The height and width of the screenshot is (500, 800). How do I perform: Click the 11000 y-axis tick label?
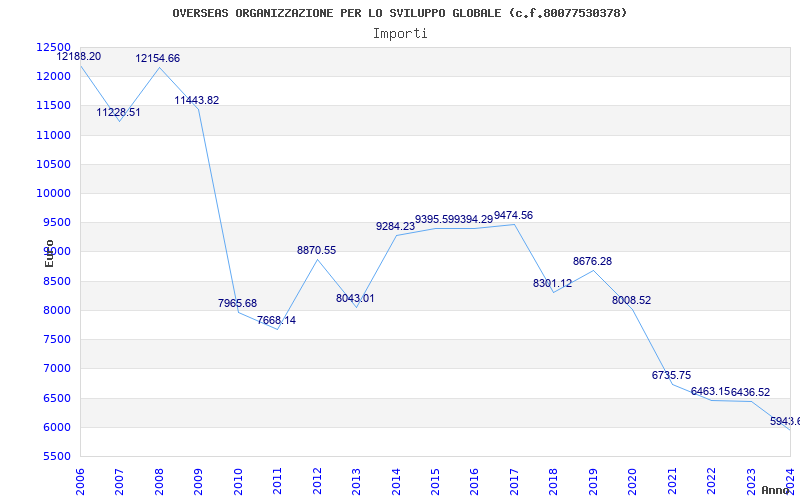pos(53,135)
